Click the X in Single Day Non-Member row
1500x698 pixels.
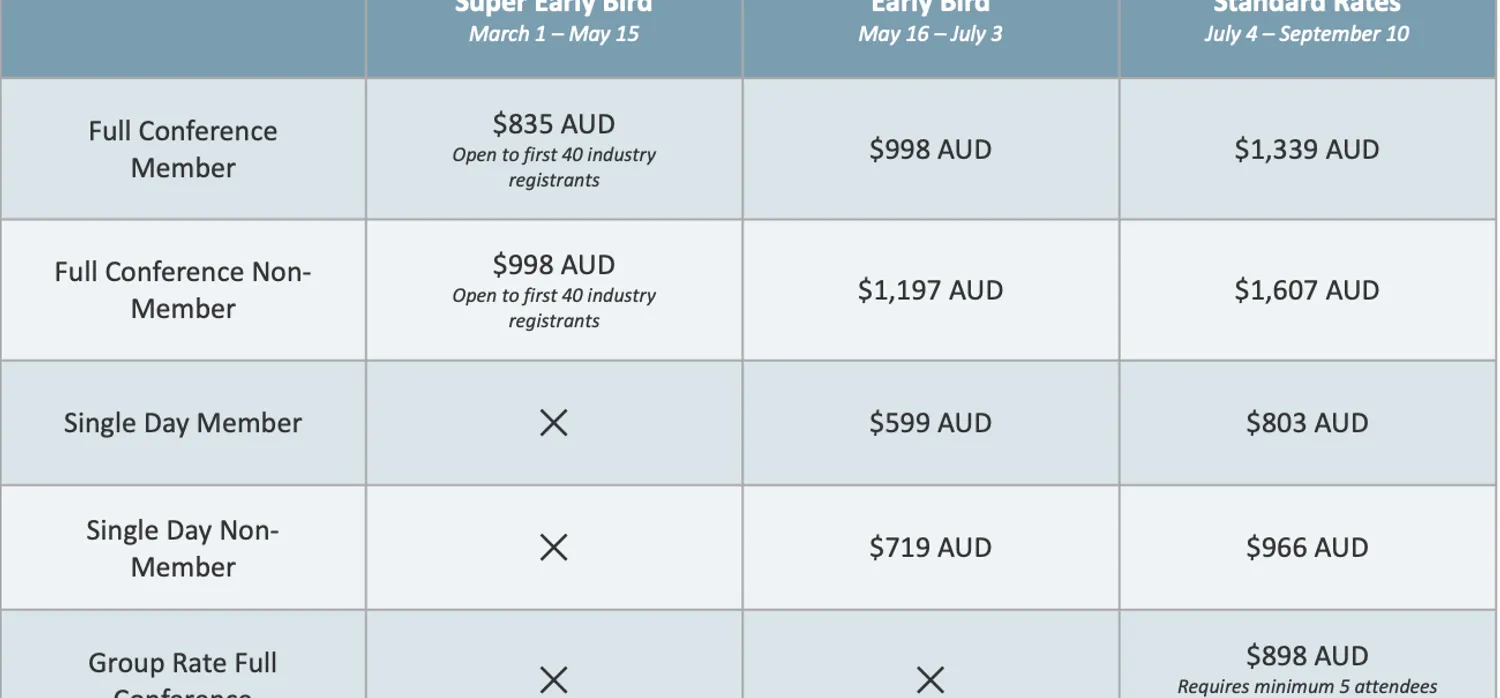[x=553, y=547]
